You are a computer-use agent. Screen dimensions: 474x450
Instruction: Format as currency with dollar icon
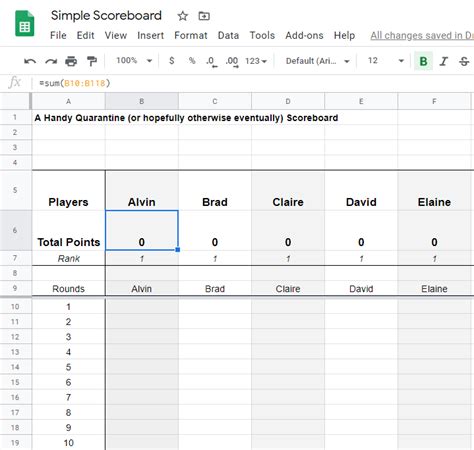click(172, 61)
